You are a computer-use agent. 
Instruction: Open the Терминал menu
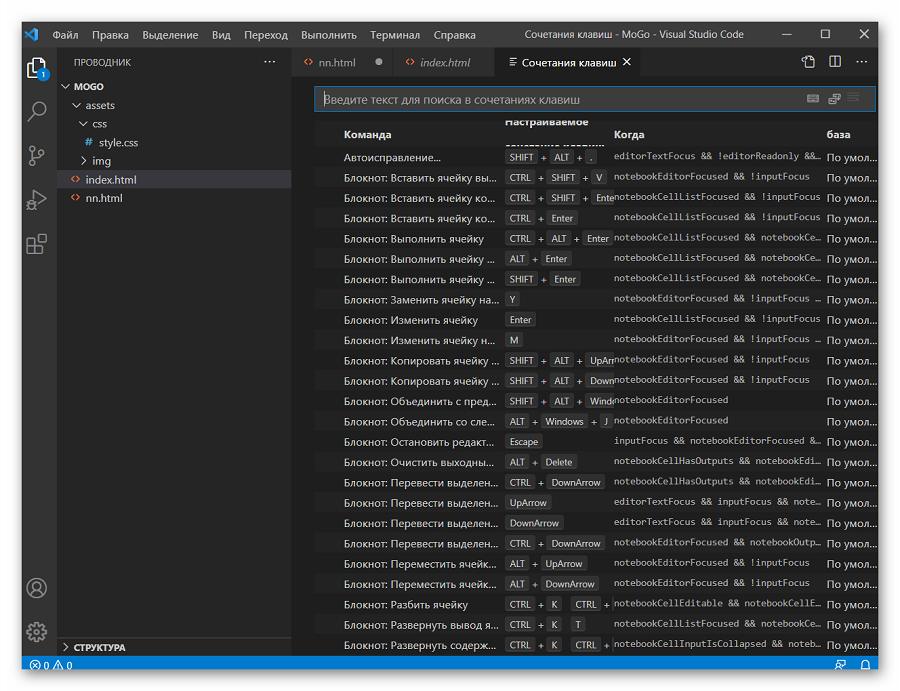(x=395, y=34)
